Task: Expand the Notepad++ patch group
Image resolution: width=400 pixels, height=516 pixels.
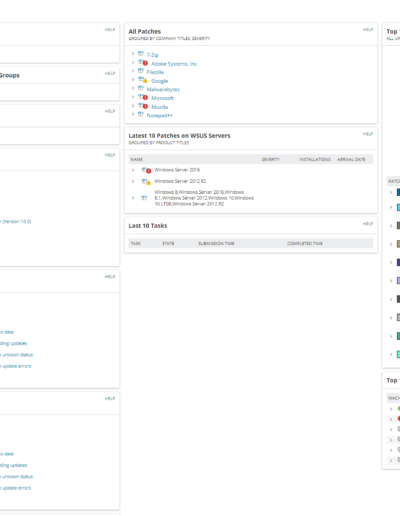Action: [x=133, y=115]
